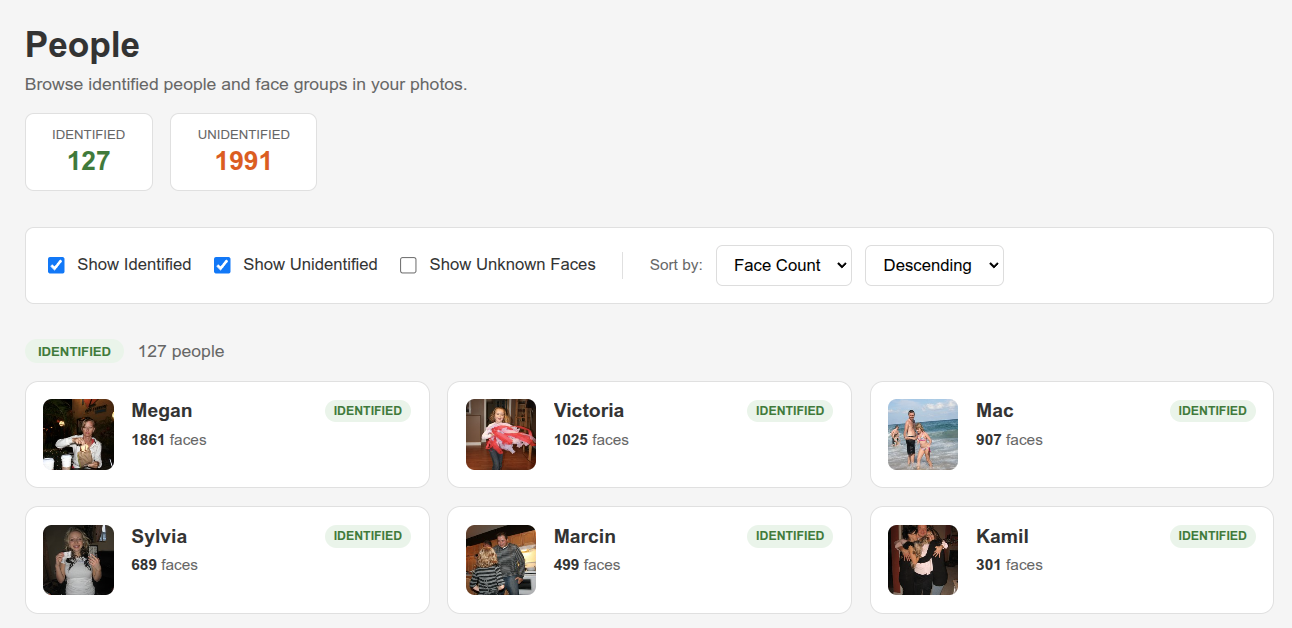Open Sylvia's face thumbnail

(78, 560)
